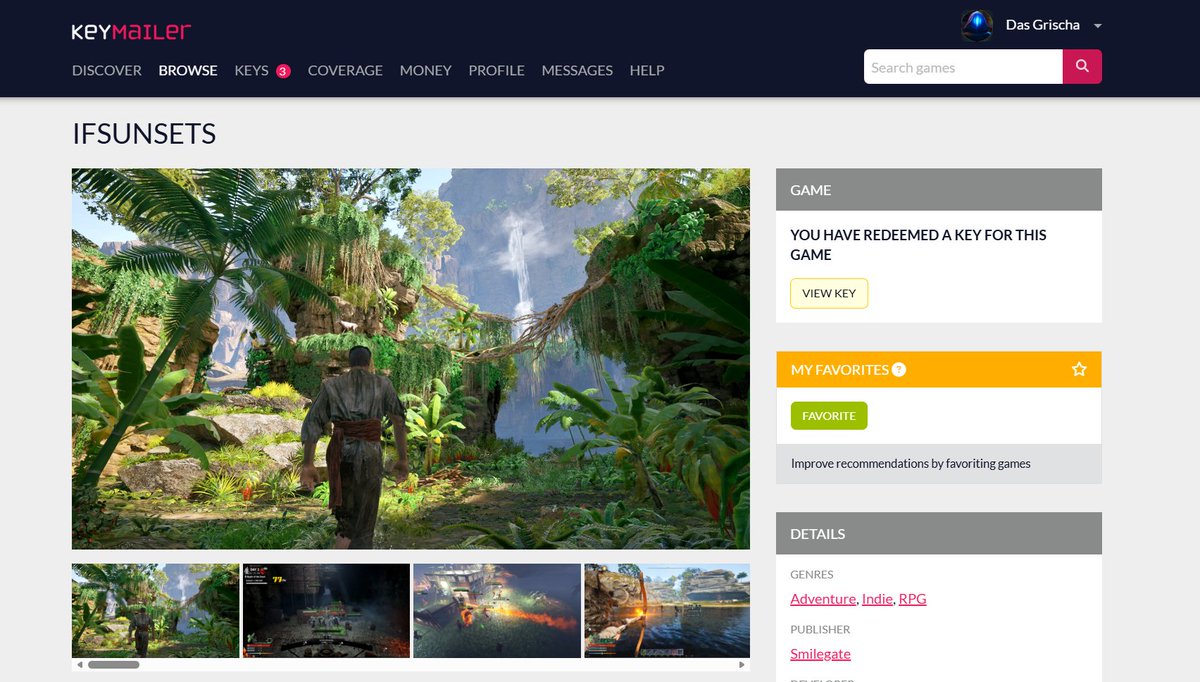Click the Das Grischa avatar image
Image resolution: width=1200 pixels, height=682 pixels.
[977, 25]
